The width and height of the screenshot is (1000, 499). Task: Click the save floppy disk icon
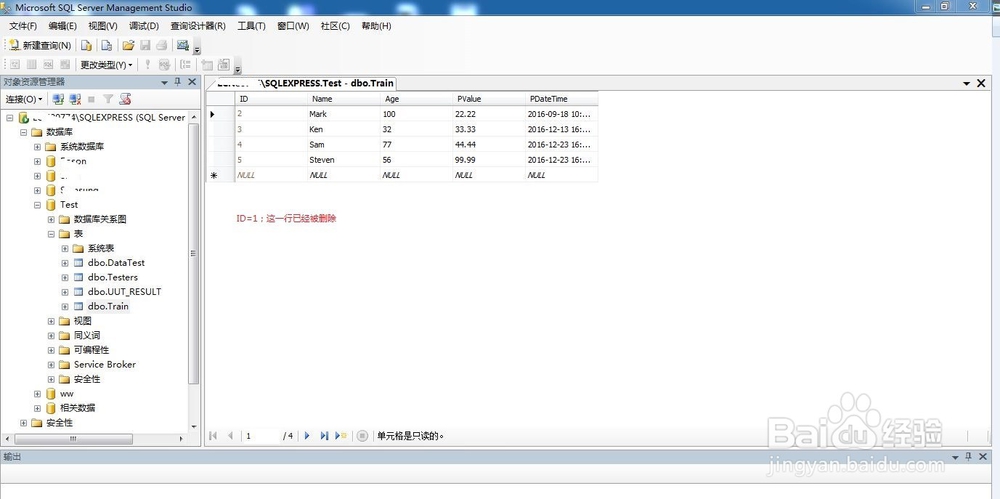click(x=145, y=45)
